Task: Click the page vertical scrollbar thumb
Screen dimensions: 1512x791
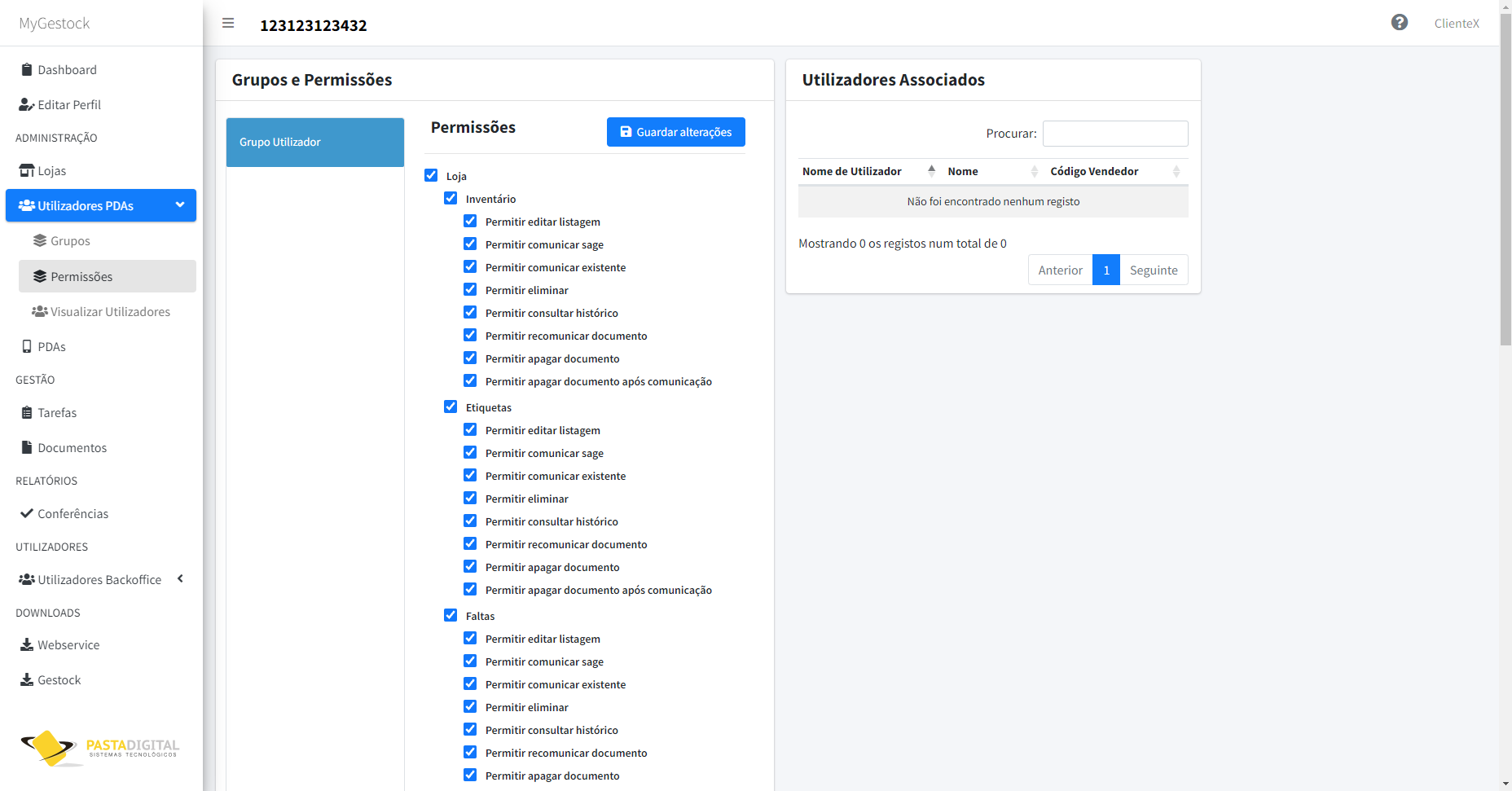Action: [1505, 179]
